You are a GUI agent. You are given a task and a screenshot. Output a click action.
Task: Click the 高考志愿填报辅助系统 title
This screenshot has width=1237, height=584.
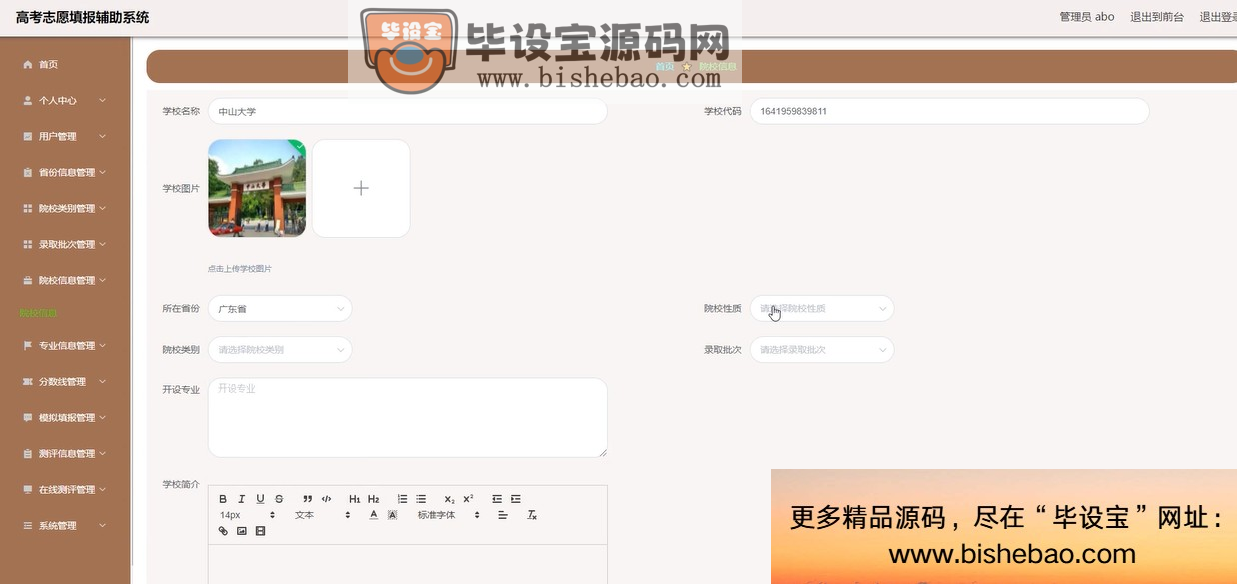click(x=82, y=17)
